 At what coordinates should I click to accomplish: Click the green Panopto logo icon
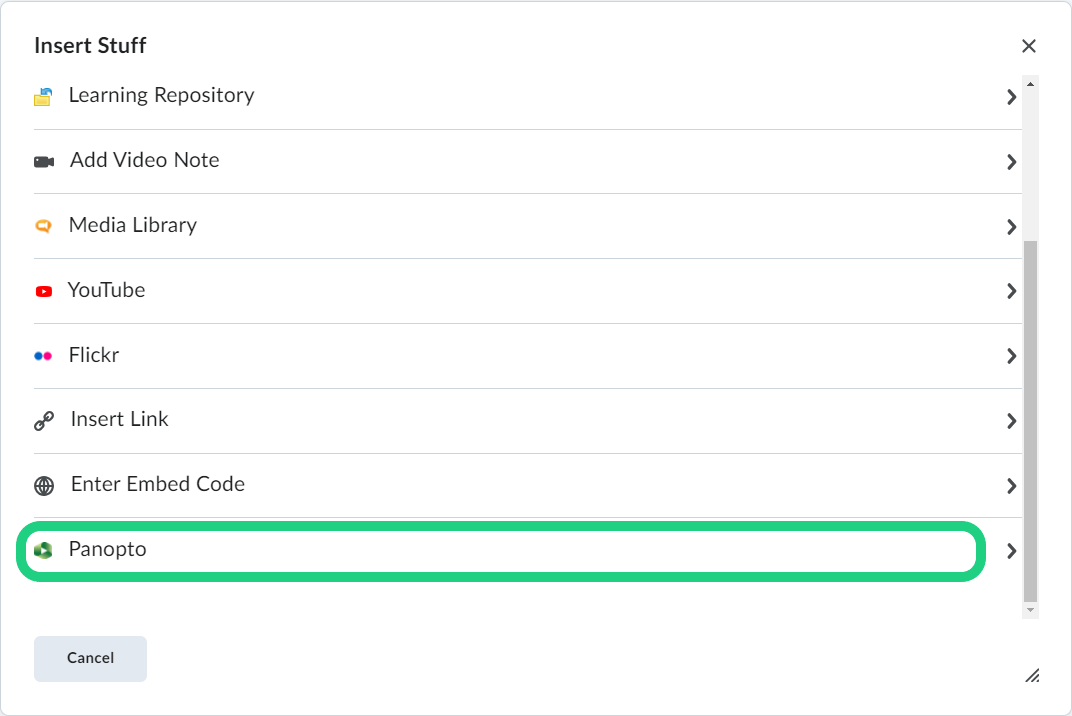click(x=43, y=550)
